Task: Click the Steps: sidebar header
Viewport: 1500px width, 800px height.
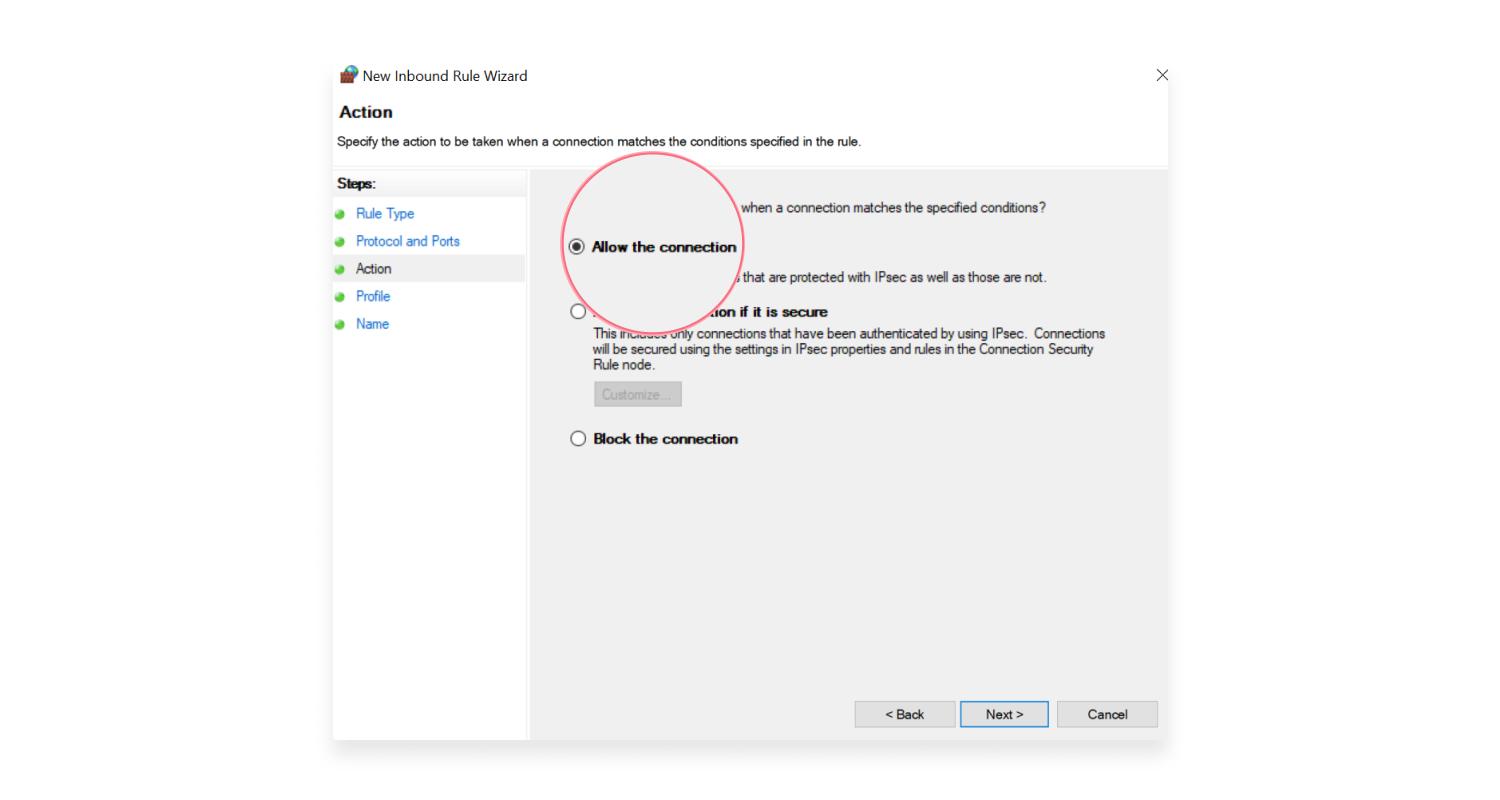Action: (x=357, y=184)
